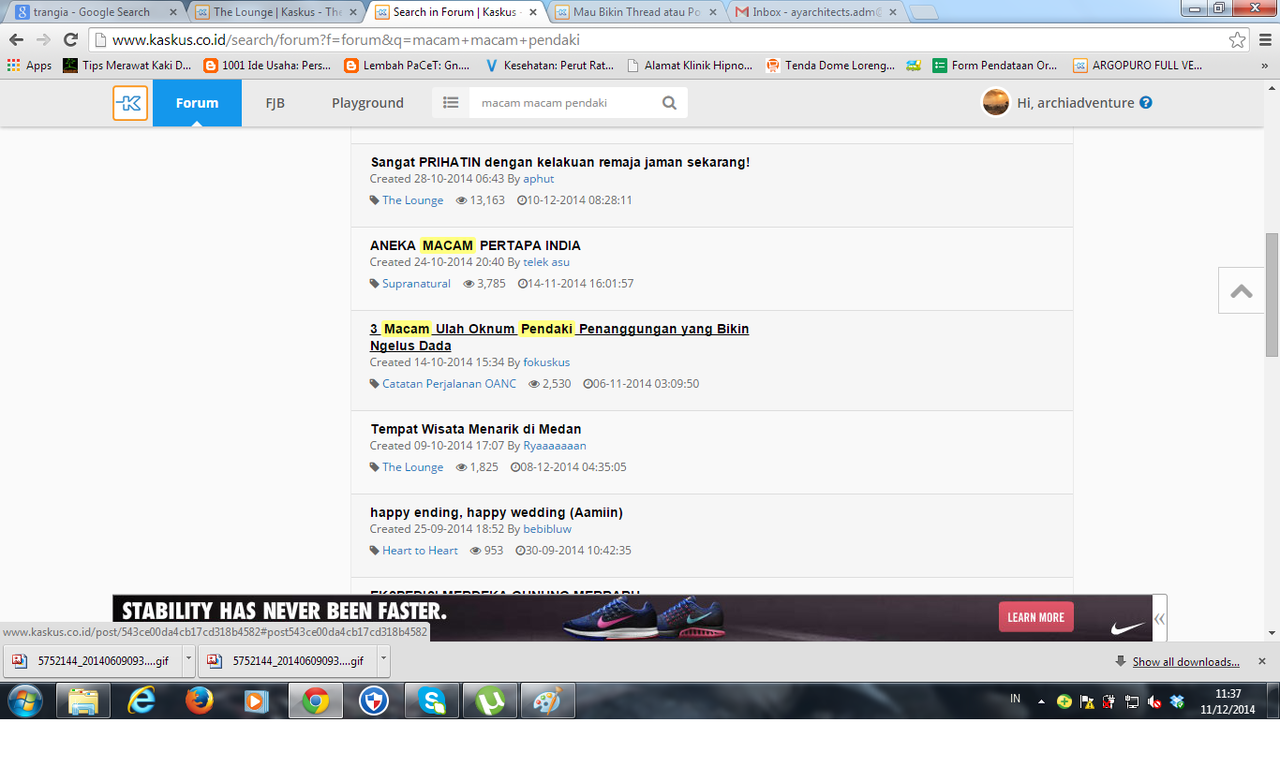Open a new browser tab
The width and height of the screenshot is (1280, 767).
923,13
